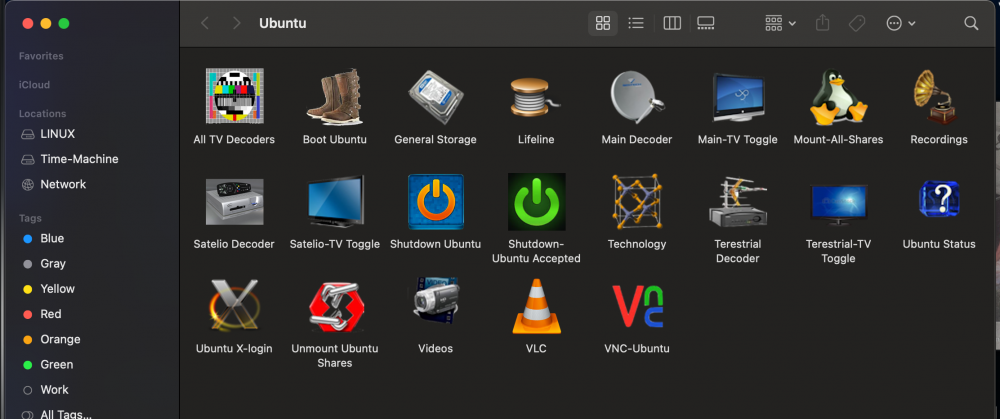Viewport: 1000px width, 419px height.
Task: Open Finder search
Action: point(971,24)
